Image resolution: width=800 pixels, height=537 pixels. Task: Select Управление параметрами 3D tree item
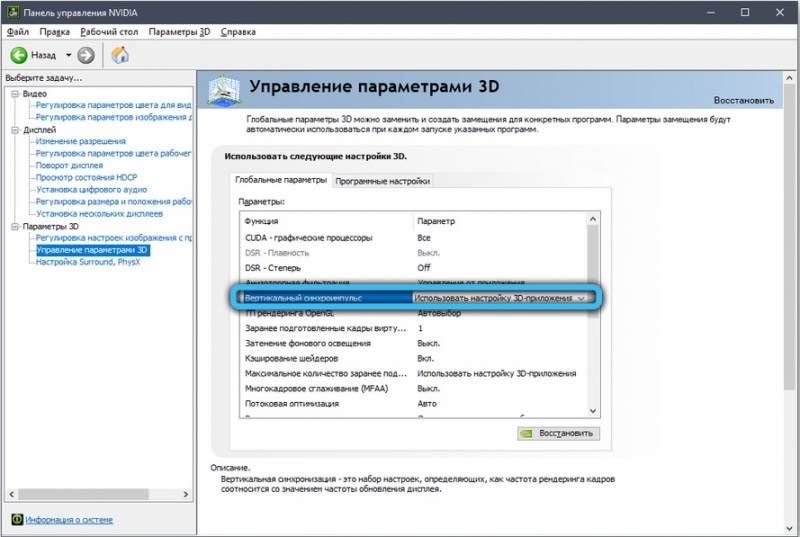[92, 250]
